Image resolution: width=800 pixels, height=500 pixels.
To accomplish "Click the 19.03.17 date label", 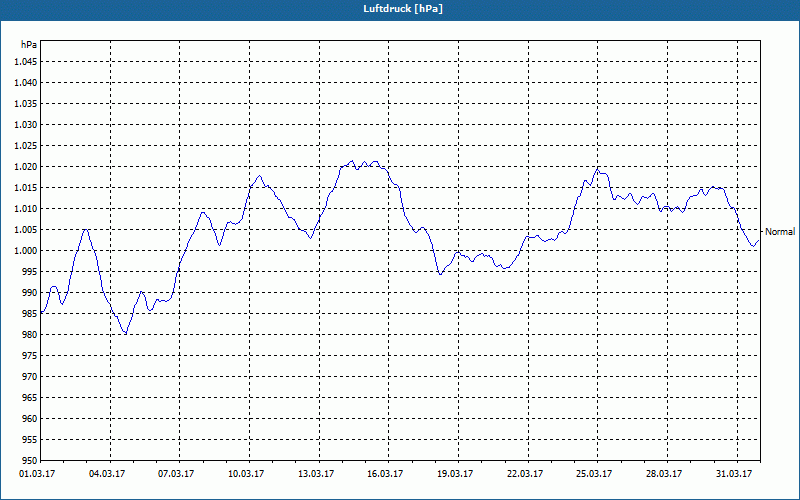I will (455, 474).
